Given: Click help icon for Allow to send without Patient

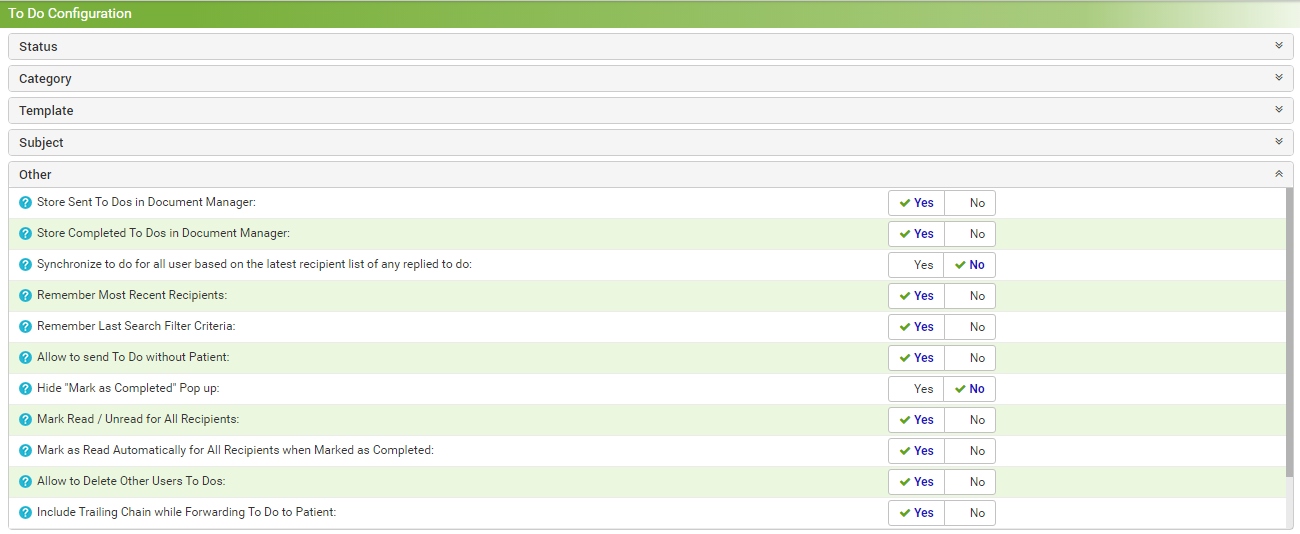Looking at the screenshot, I should [x=26, y=358].
